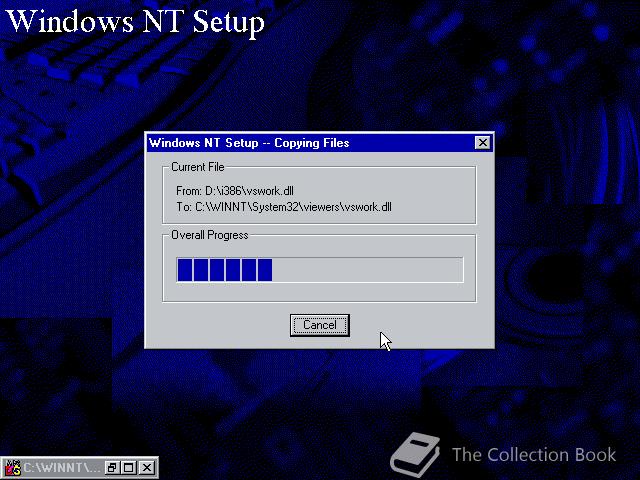The image size is (640, 480).
Task: Close the Copying Files dialog
Action: click(482, 142)
